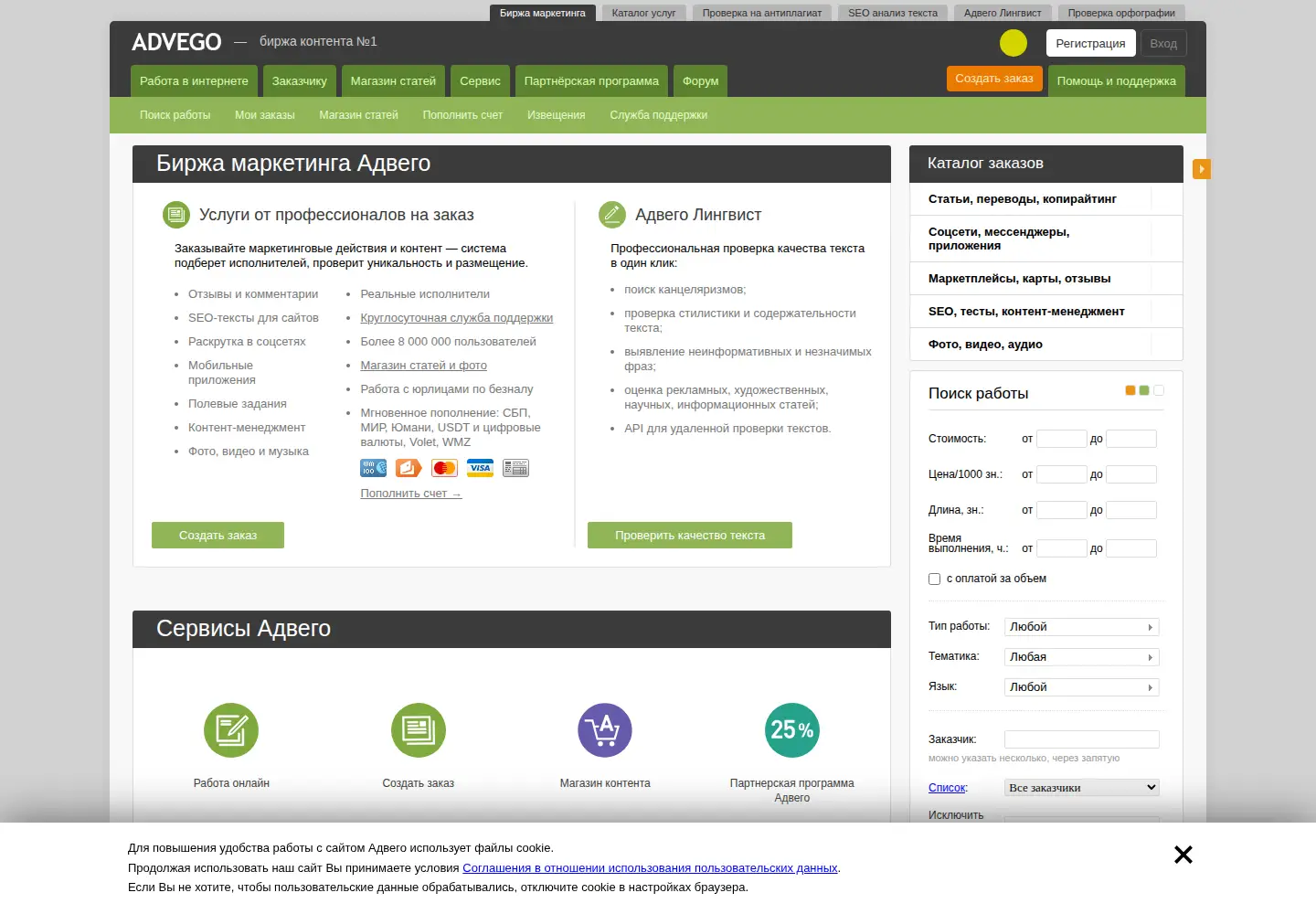Click the orange wallet payment icon
Viewport: 1316px width, 914px height.
(409, 468)
